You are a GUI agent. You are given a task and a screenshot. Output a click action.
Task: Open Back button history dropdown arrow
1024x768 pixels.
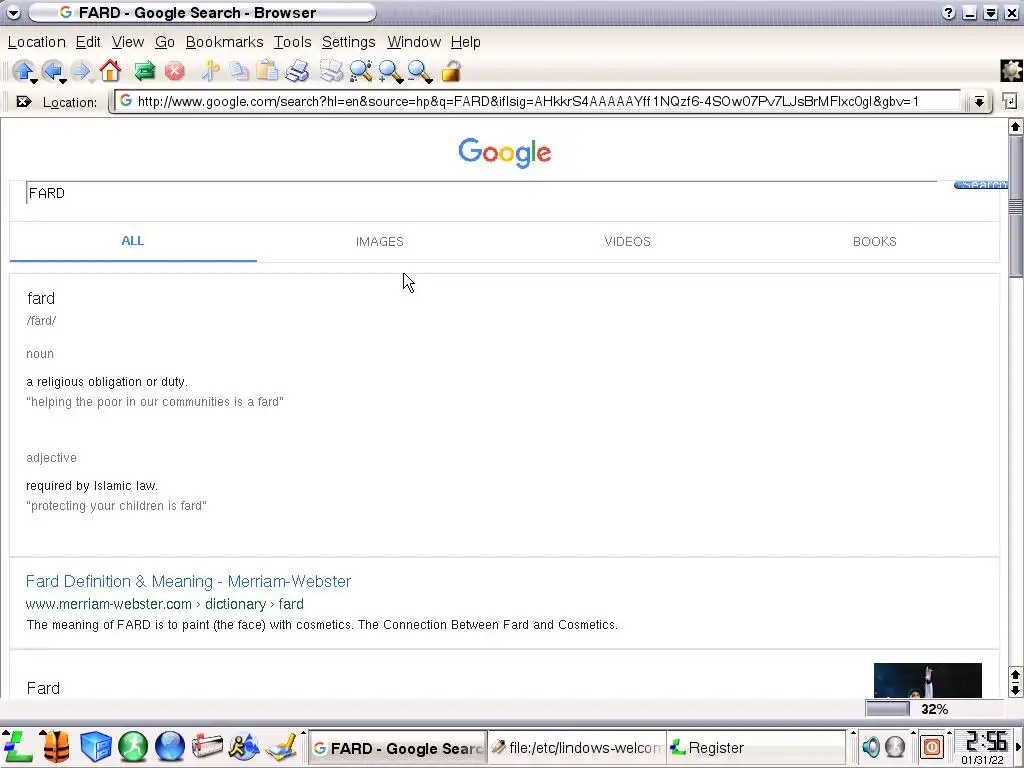point(63,81)
